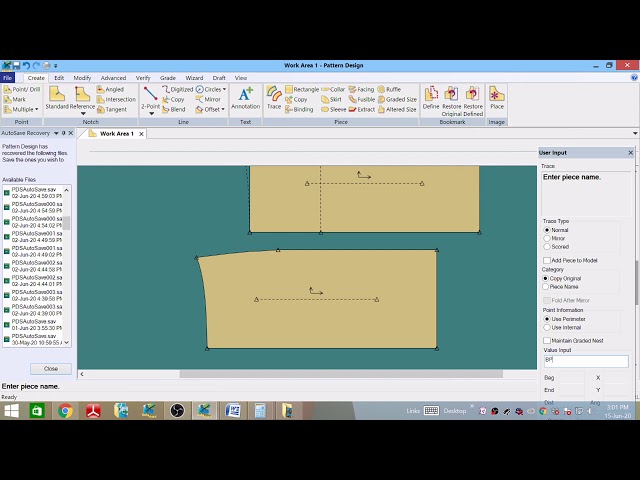The height and width of the screenshot is (480, 640).
Task: Open Quick Access Toolbar customize arrow
Action: (56, 66)
